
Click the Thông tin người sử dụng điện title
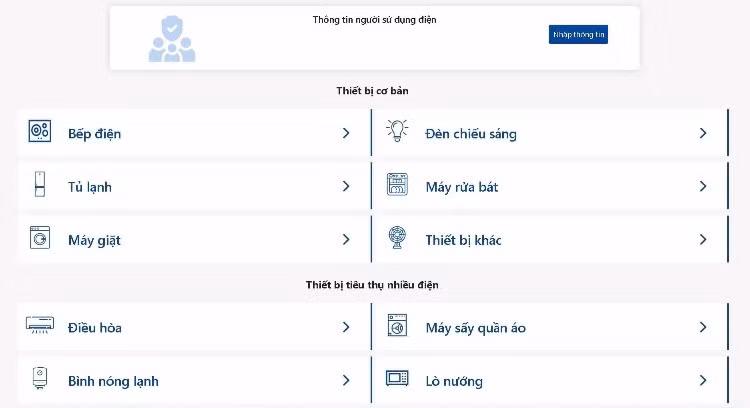click(x=375, y=20)
